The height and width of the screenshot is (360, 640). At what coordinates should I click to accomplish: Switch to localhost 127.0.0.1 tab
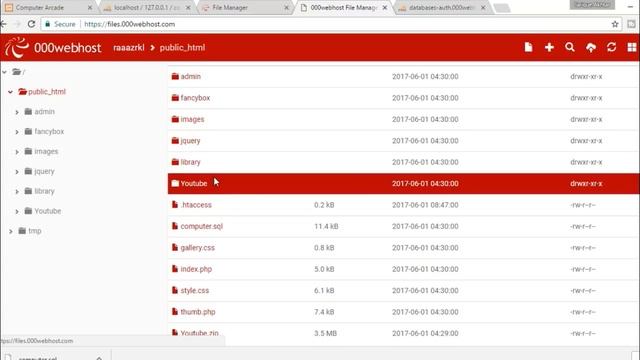click(x=146, y=7)
